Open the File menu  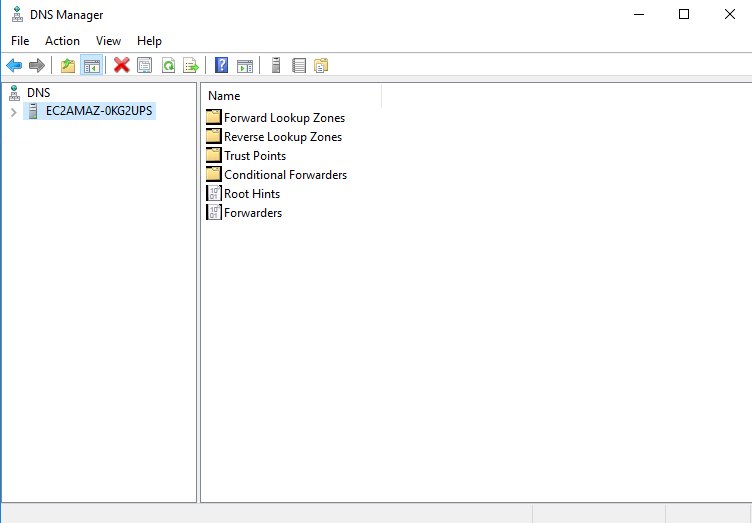click(x=20, y=41)
